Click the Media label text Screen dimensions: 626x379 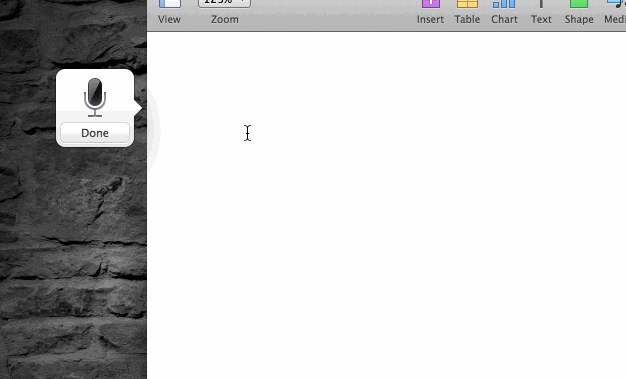[615, 19]
